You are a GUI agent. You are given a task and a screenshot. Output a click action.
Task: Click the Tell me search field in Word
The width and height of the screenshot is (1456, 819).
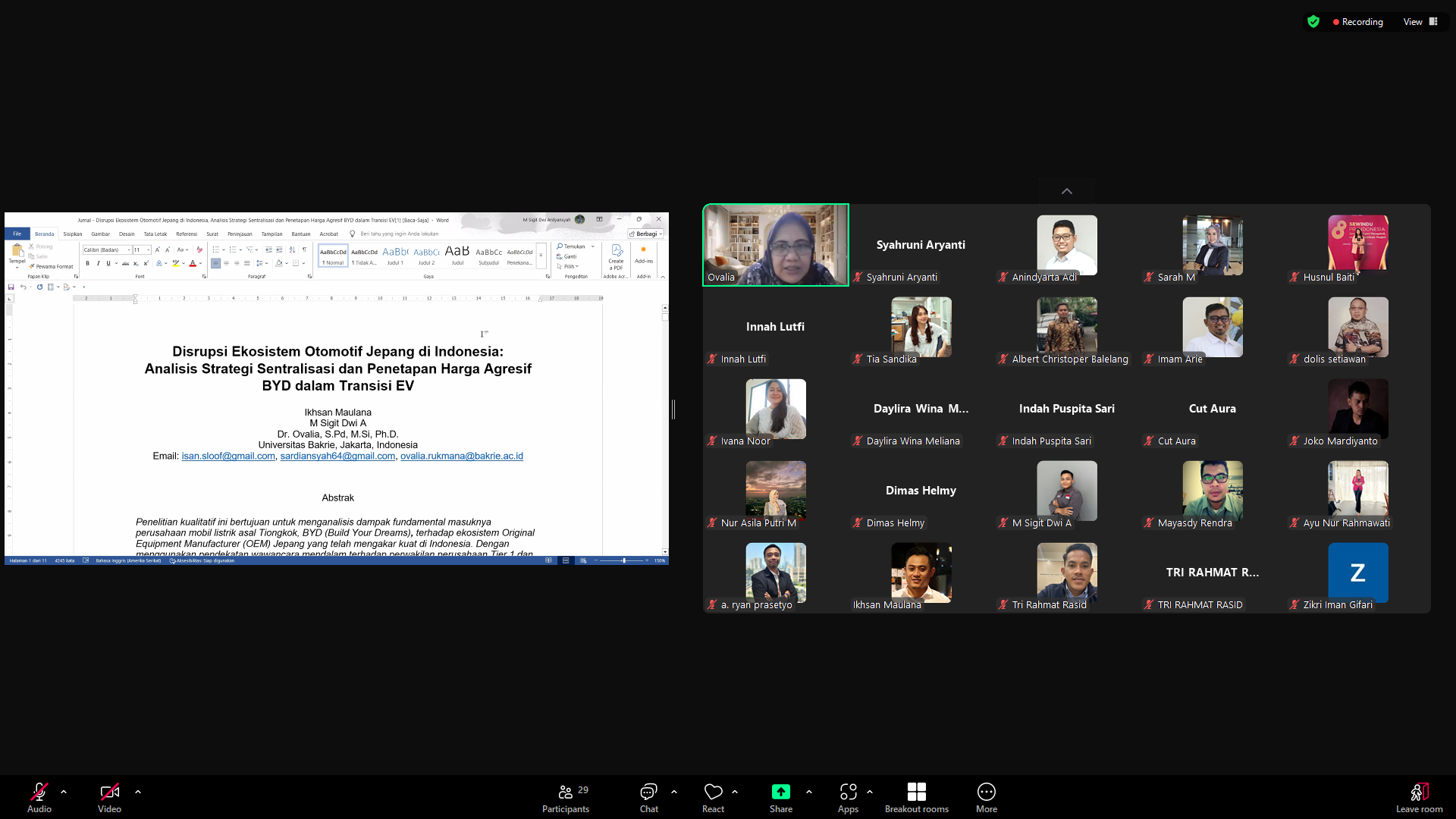399,234
